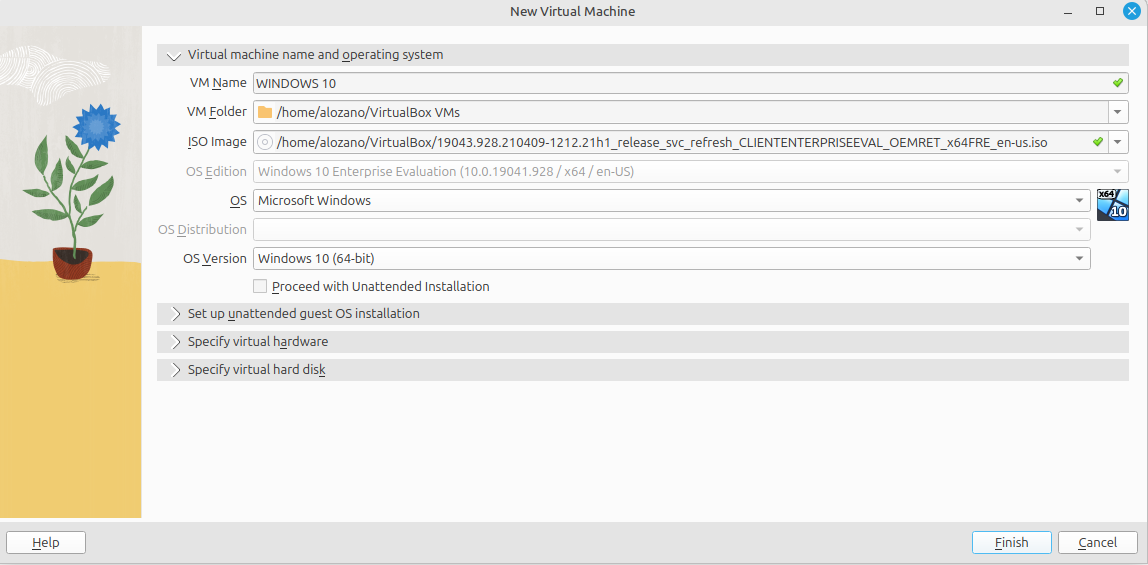Maximize the New Virtual Machine window

pos(1100,11)
